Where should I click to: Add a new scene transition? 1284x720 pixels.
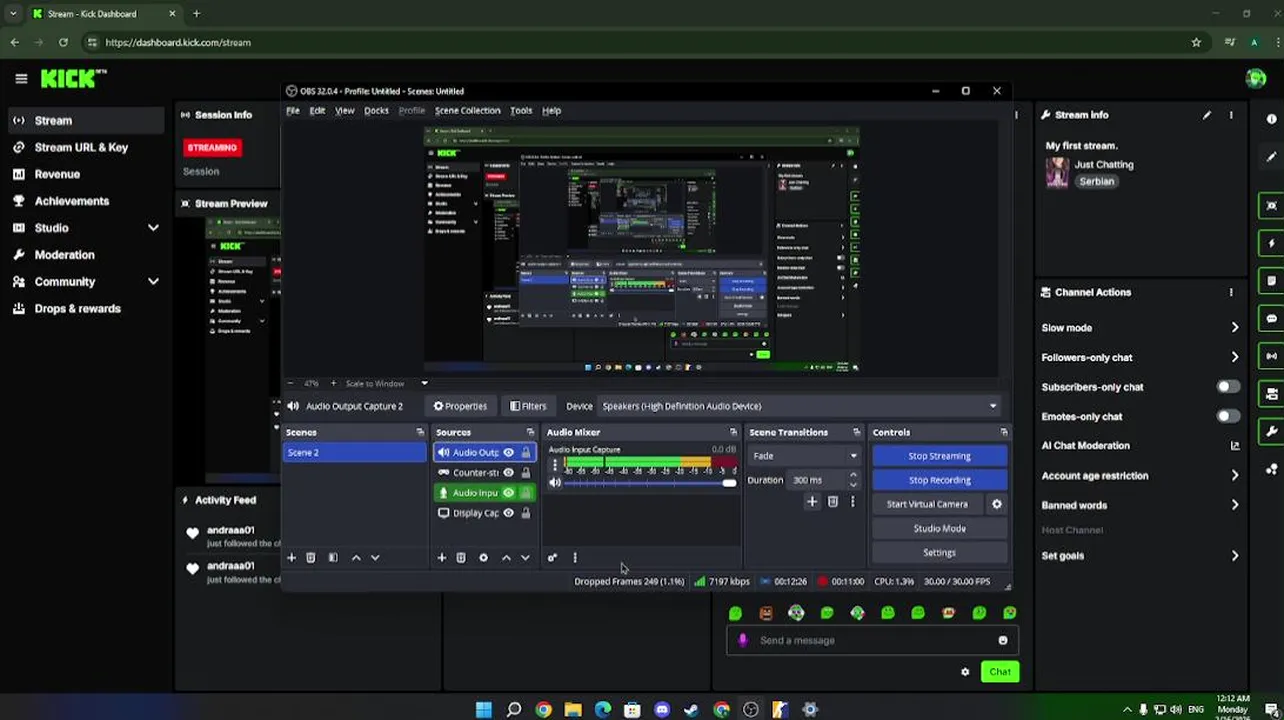812,502
